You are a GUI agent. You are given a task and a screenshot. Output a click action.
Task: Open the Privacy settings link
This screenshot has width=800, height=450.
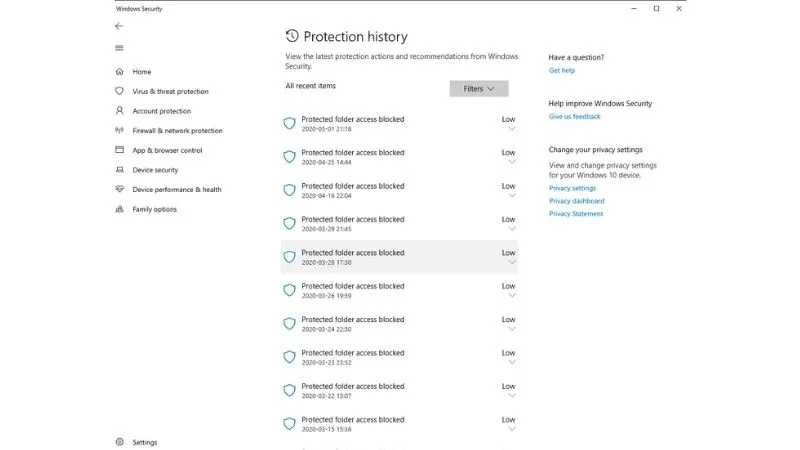pos(572,188)
